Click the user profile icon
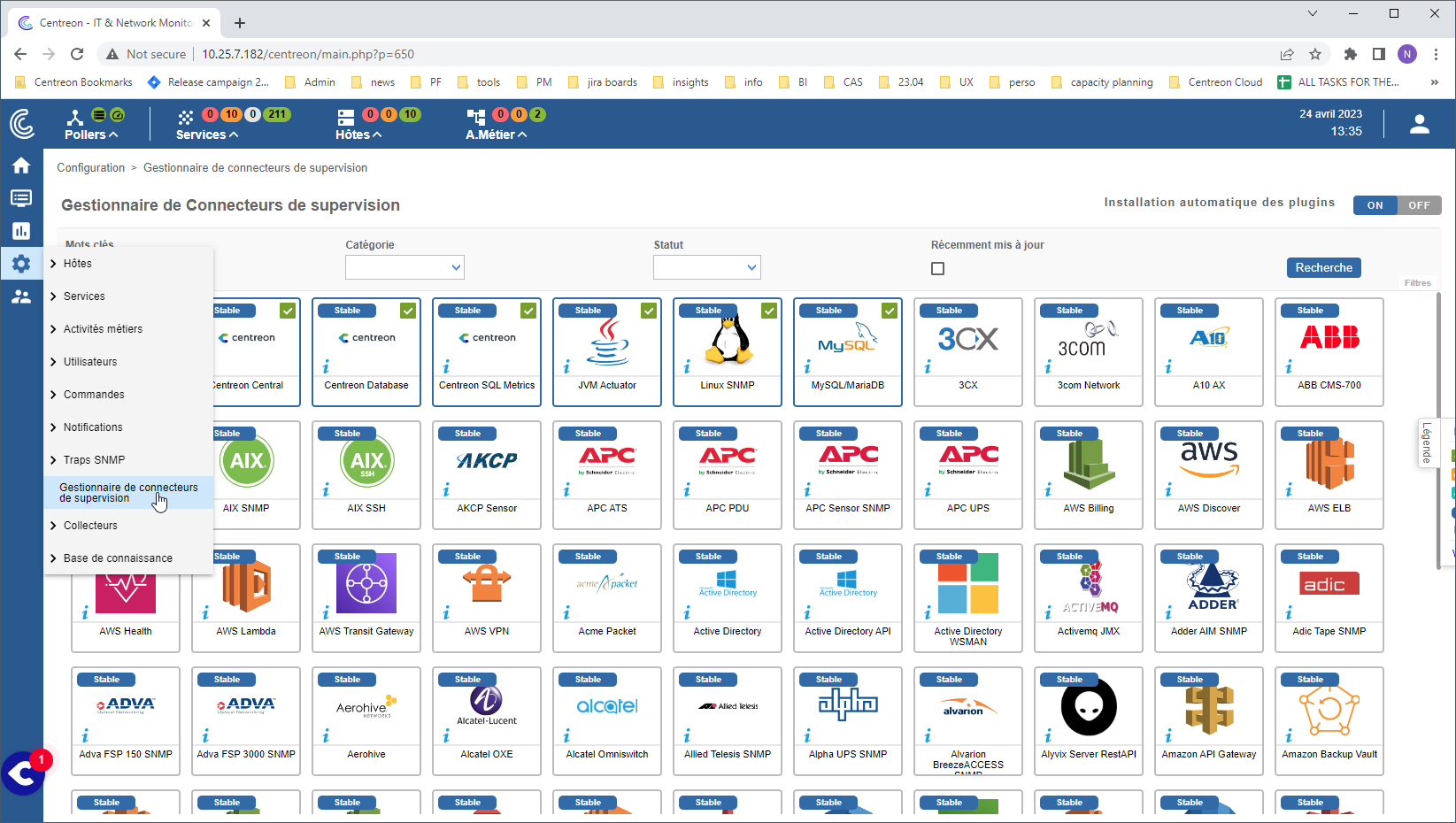Image resolution: width=1456 pixels, height=823 pixels. [x=1420, y=124]
